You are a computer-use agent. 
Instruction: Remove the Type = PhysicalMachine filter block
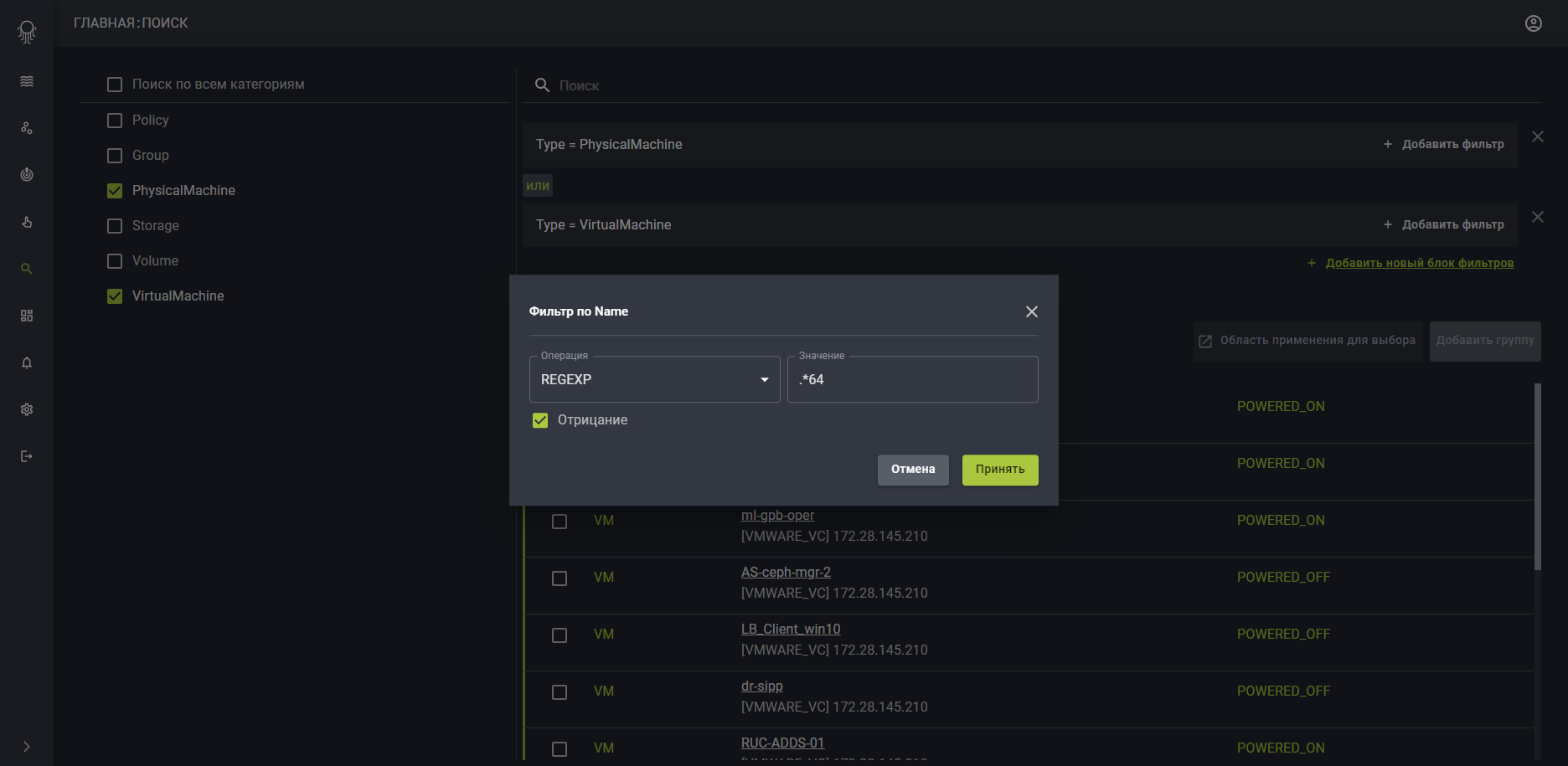pyautogui.click(x=1538, y=136)
